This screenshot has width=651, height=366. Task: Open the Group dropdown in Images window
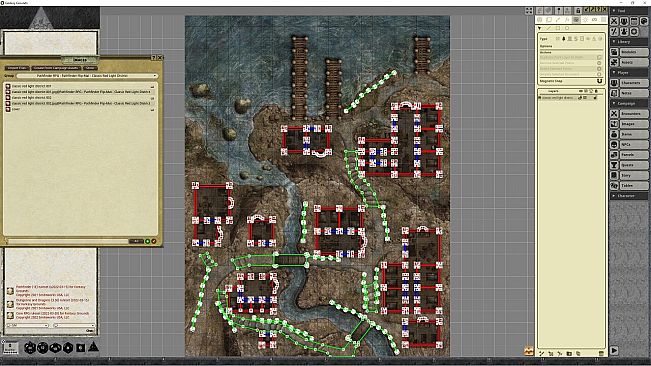pyautogui.click(x=87, y=76)
